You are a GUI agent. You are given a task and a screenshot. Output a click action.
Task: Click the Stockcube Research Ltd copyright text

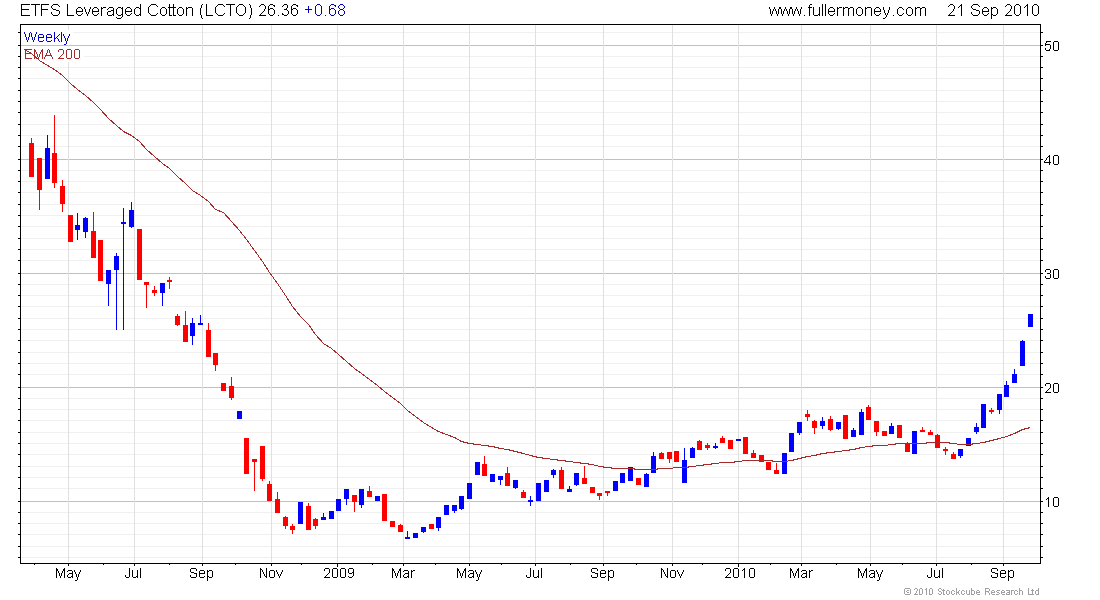(x=971, y=592)
